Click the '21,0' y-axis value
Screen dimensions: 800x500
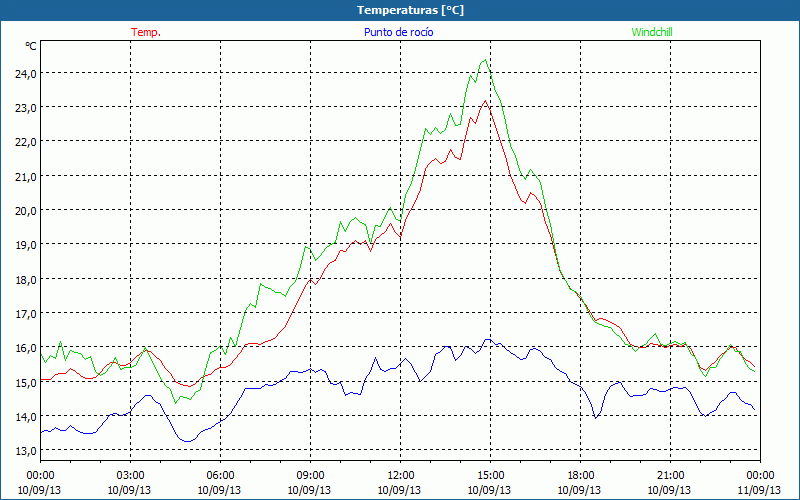point(26,177)
